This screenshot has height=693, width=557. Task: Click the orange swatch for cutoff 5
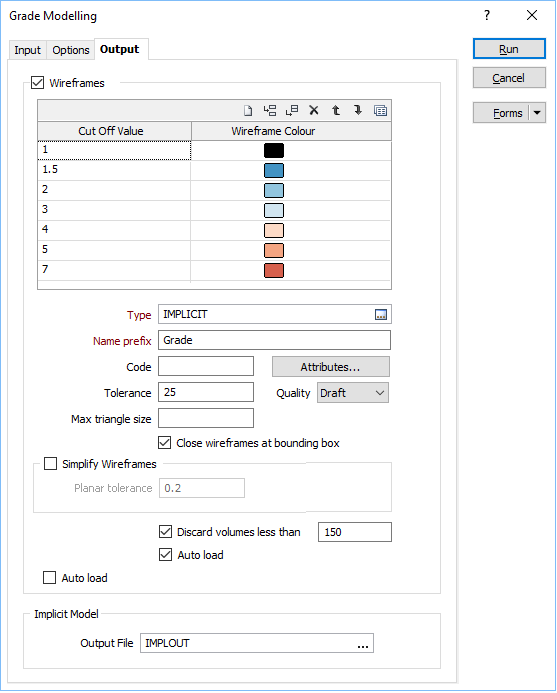pyautogui.click(x=274, y=251)
